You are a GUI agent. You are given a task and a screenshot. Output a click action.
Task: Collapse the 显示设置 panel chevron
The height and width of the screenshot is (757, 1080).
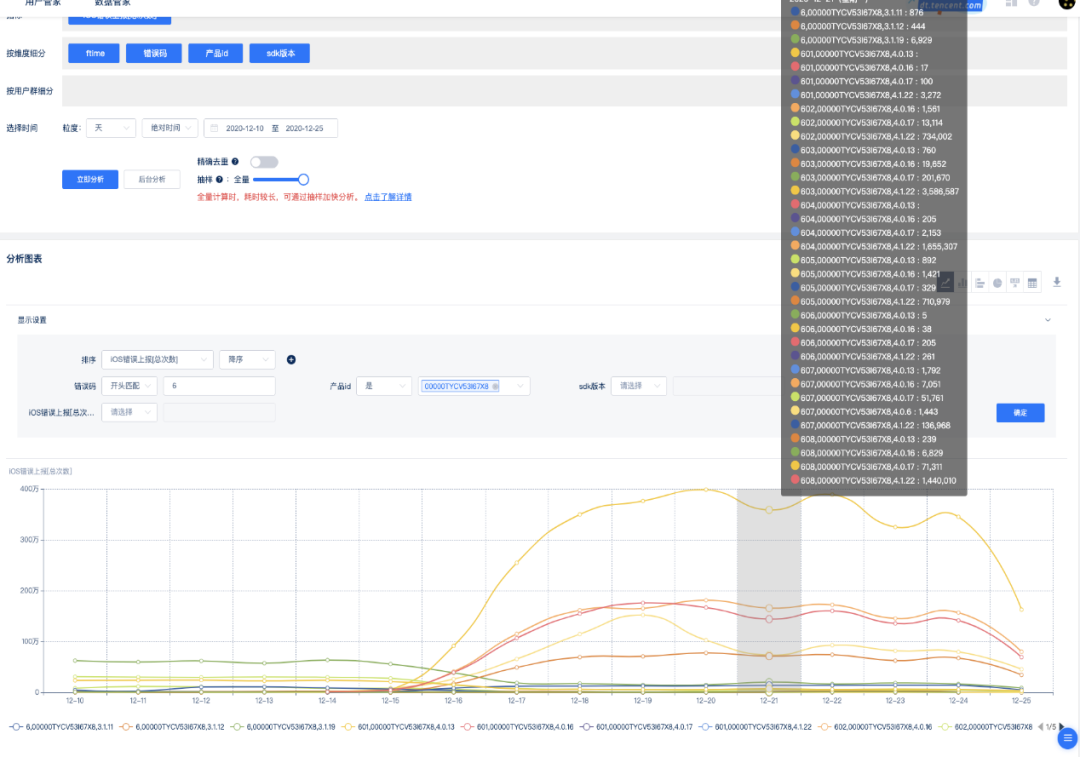[1048, 320]
